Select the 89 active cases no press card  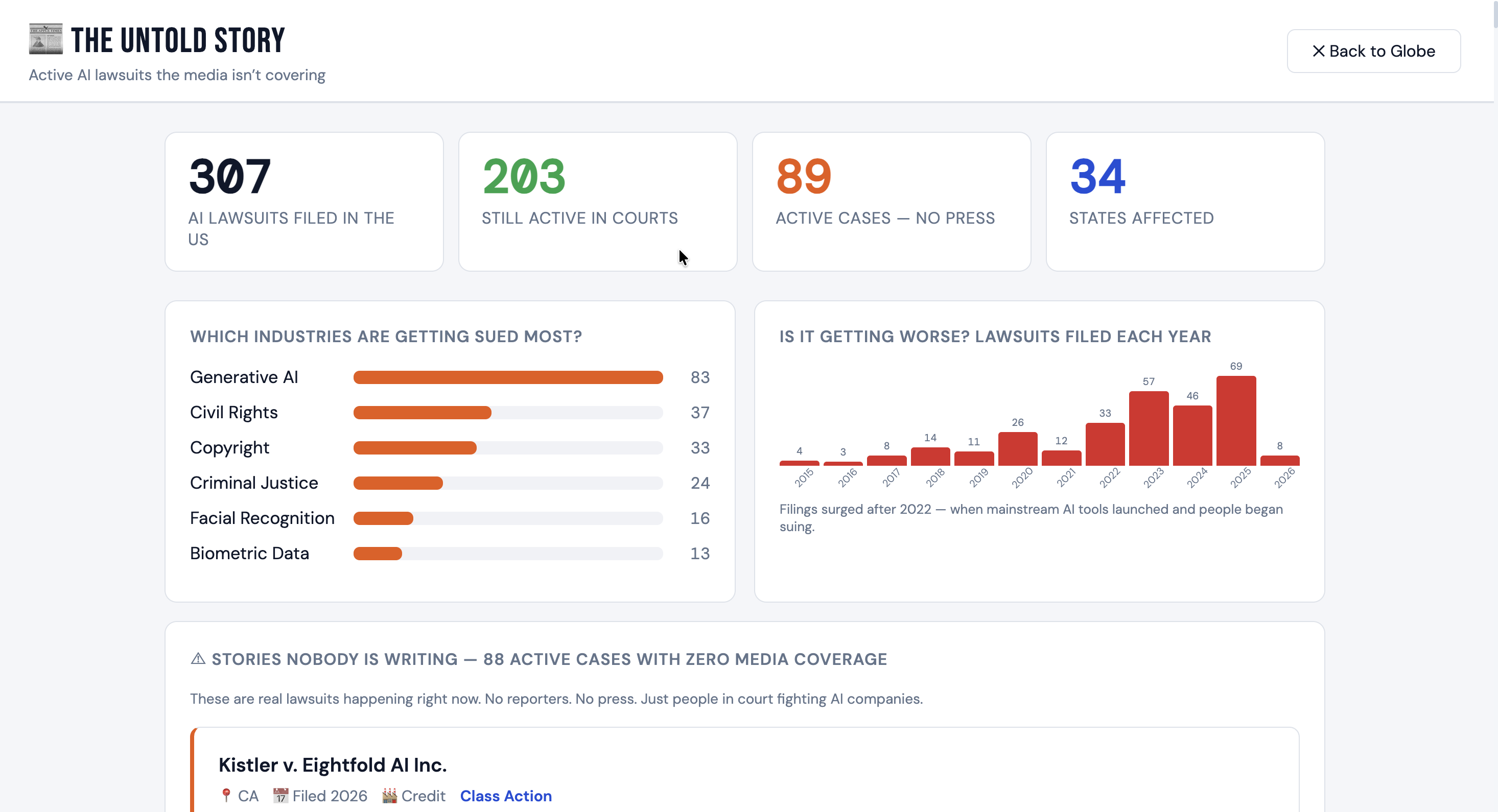(891, 201)
